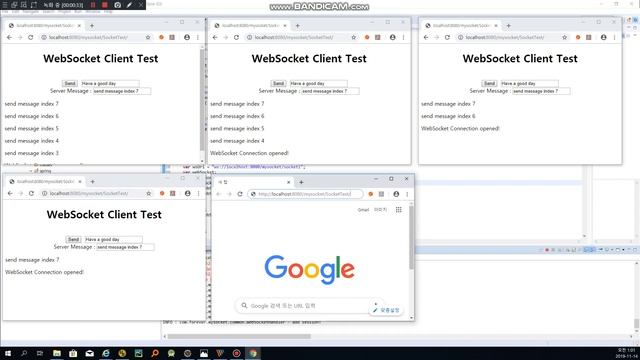Open new tab in bottom-left browser window
The image size is (640, 360).
93,181
